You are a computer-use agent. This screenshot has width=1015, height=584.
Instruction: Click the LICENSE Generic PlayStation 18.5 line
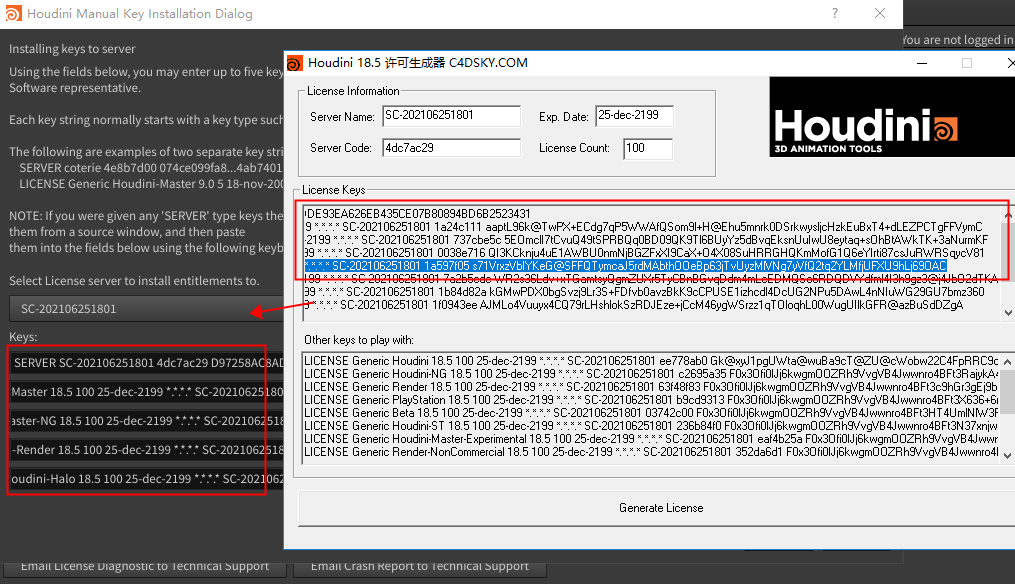point(651,399)
